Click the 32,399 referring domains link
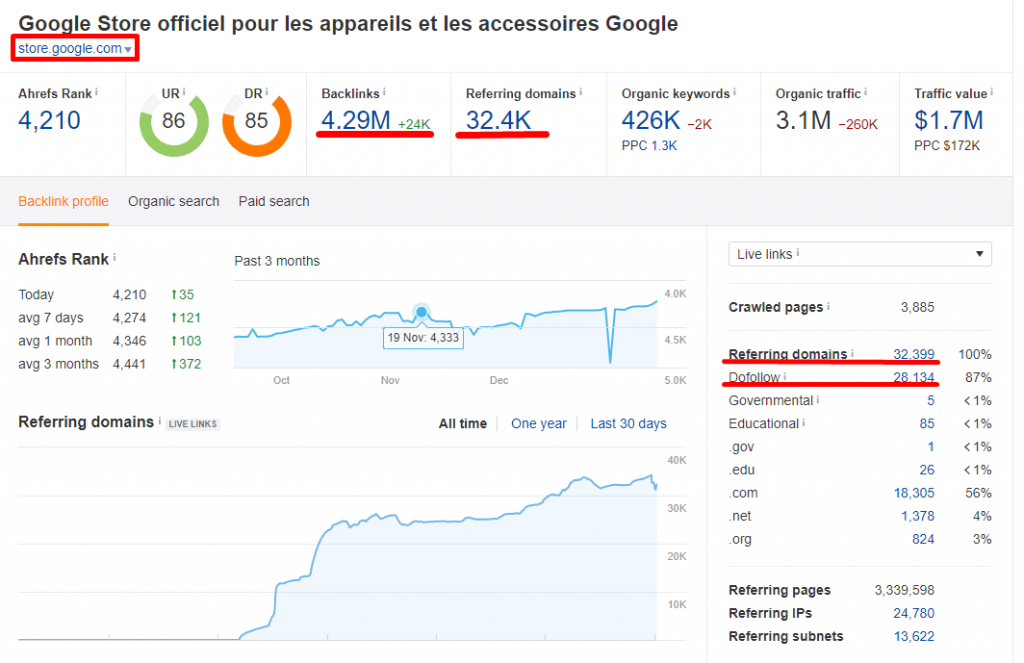This screenshot has height=663, width=1024. click(912, 354)
